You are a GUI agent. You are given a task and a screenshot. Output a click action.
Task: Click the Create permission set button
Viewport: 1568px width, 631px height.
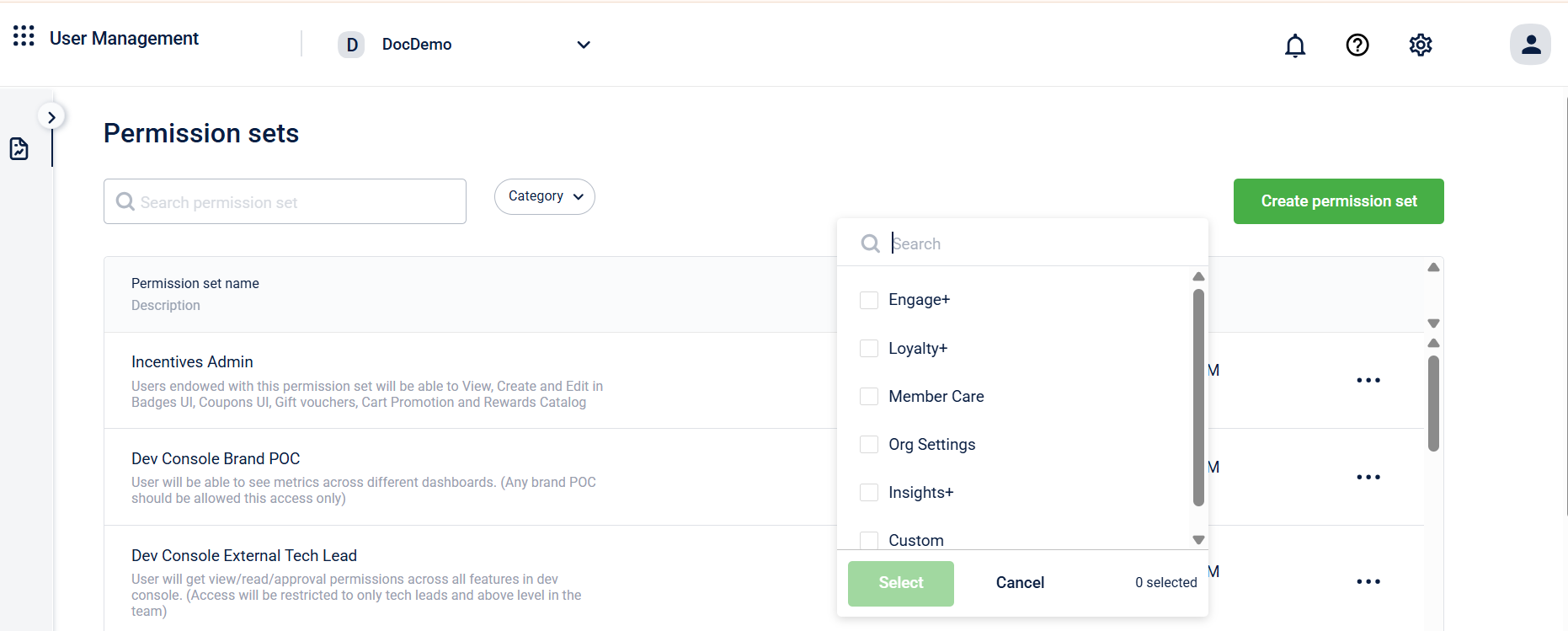tap(1338, 201)
